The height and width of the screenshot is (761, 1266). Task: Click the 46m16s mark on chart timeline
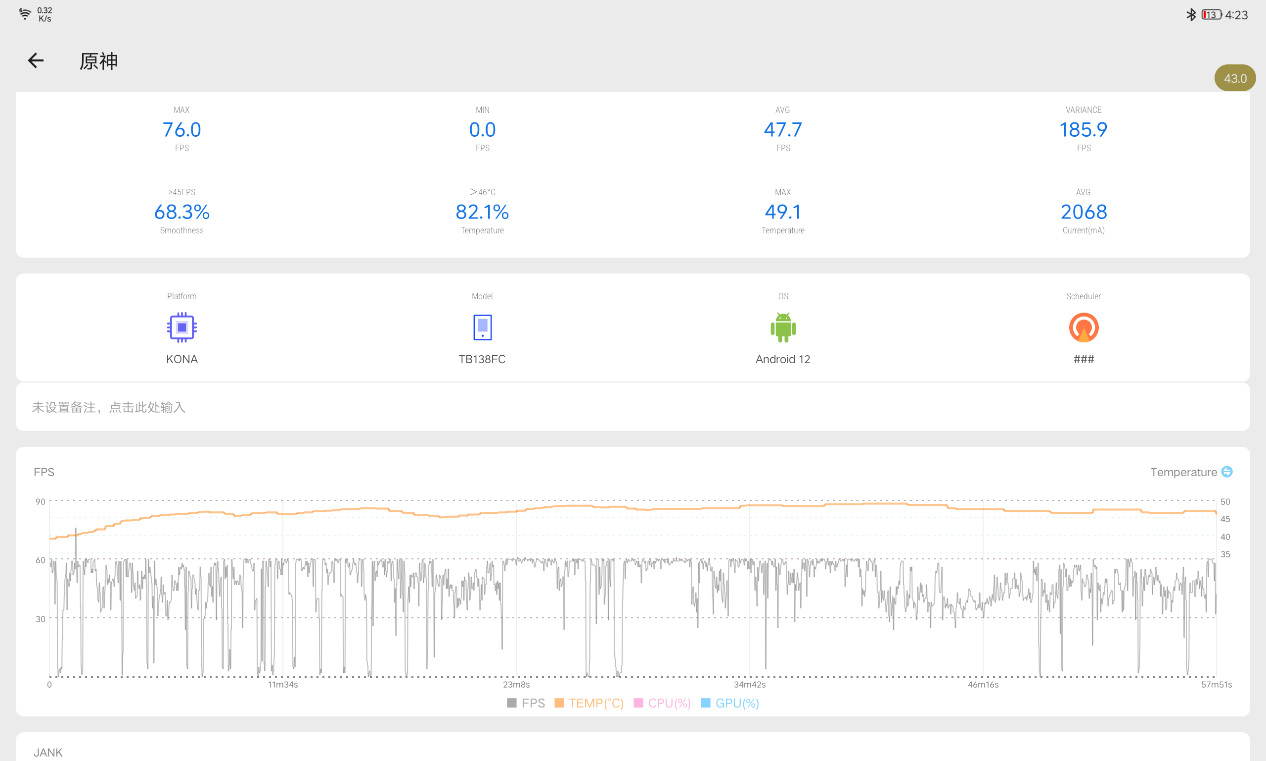(x=983, y=685)
